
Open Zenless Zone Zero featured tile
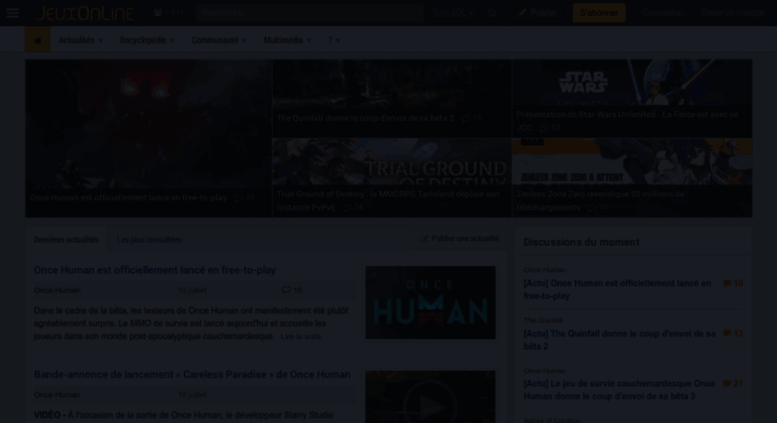coord(632,178)
